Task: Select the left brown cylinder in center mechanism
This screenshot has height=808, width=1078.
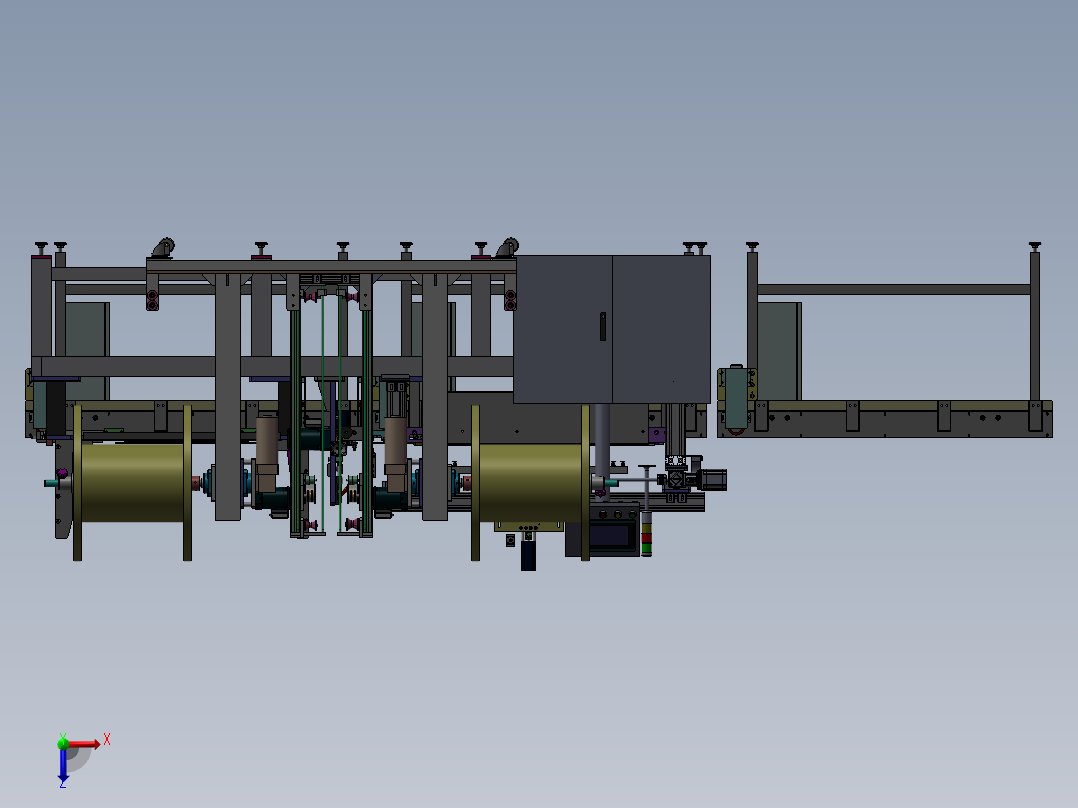Action: point(267,439)
